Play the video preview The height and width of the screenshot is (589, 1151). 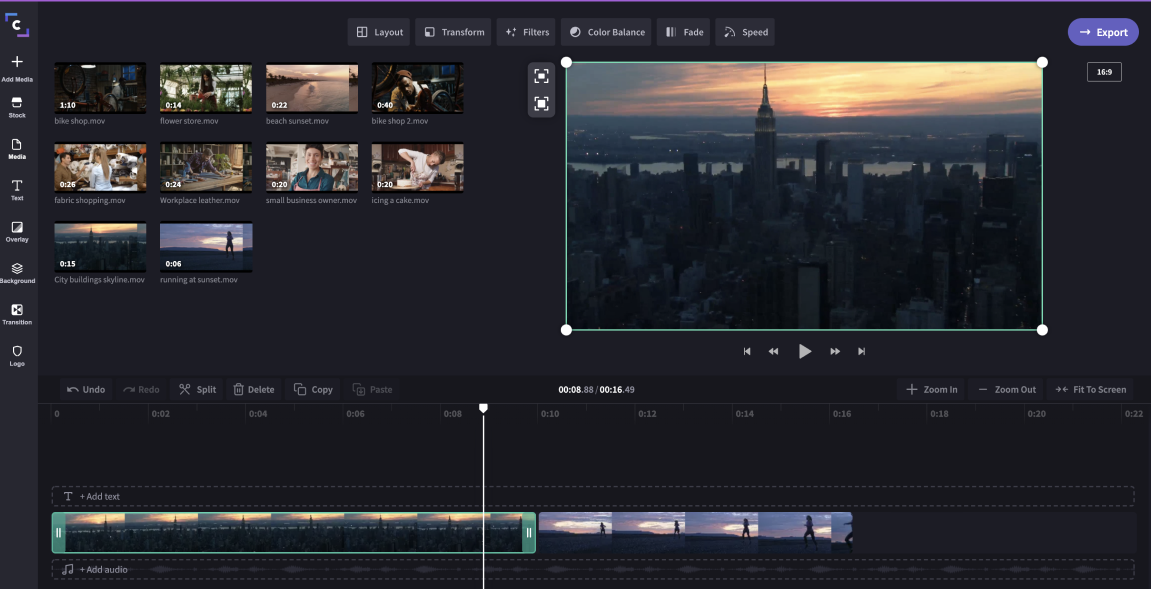pyautogui.click(x=804, y=351)
